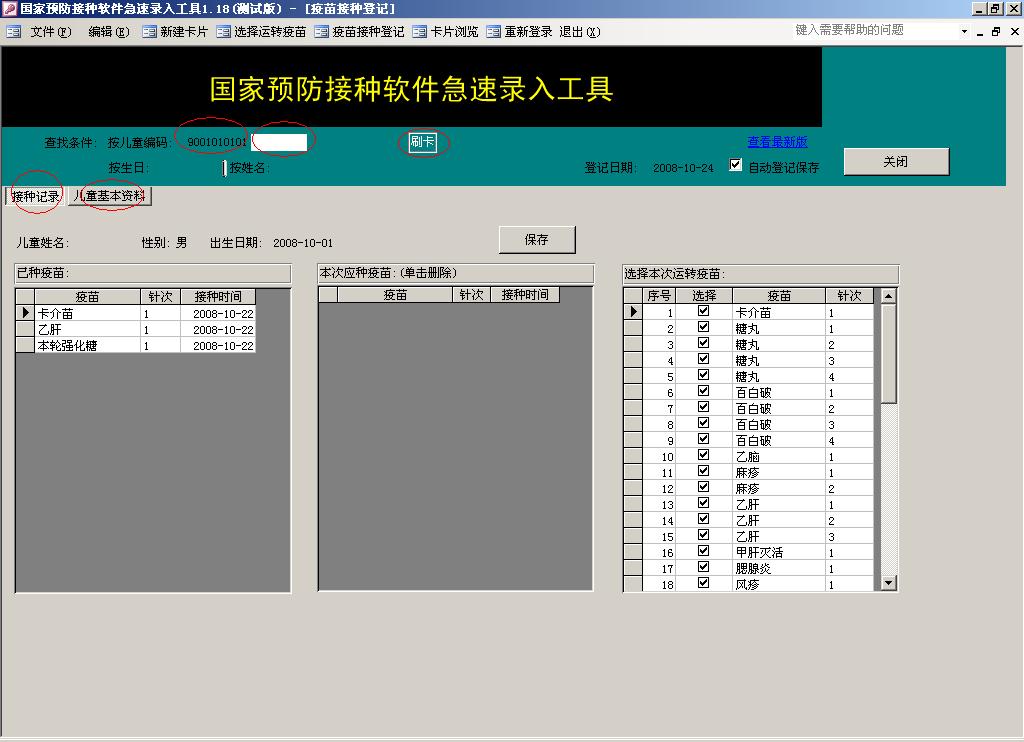Uncheck the 卡介苗 checkbox in row 1
Viewport: 1024px width, 742px height.
[703, 311]
